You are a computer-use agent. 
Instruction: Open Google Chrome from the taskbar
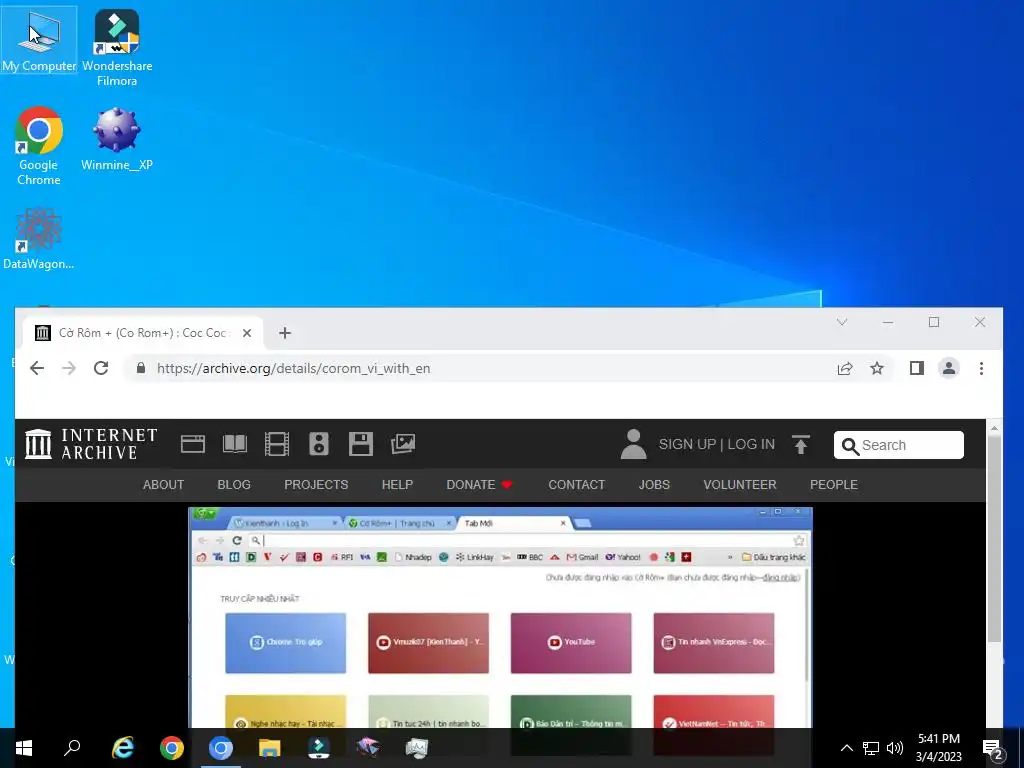(x=172, y=748)
